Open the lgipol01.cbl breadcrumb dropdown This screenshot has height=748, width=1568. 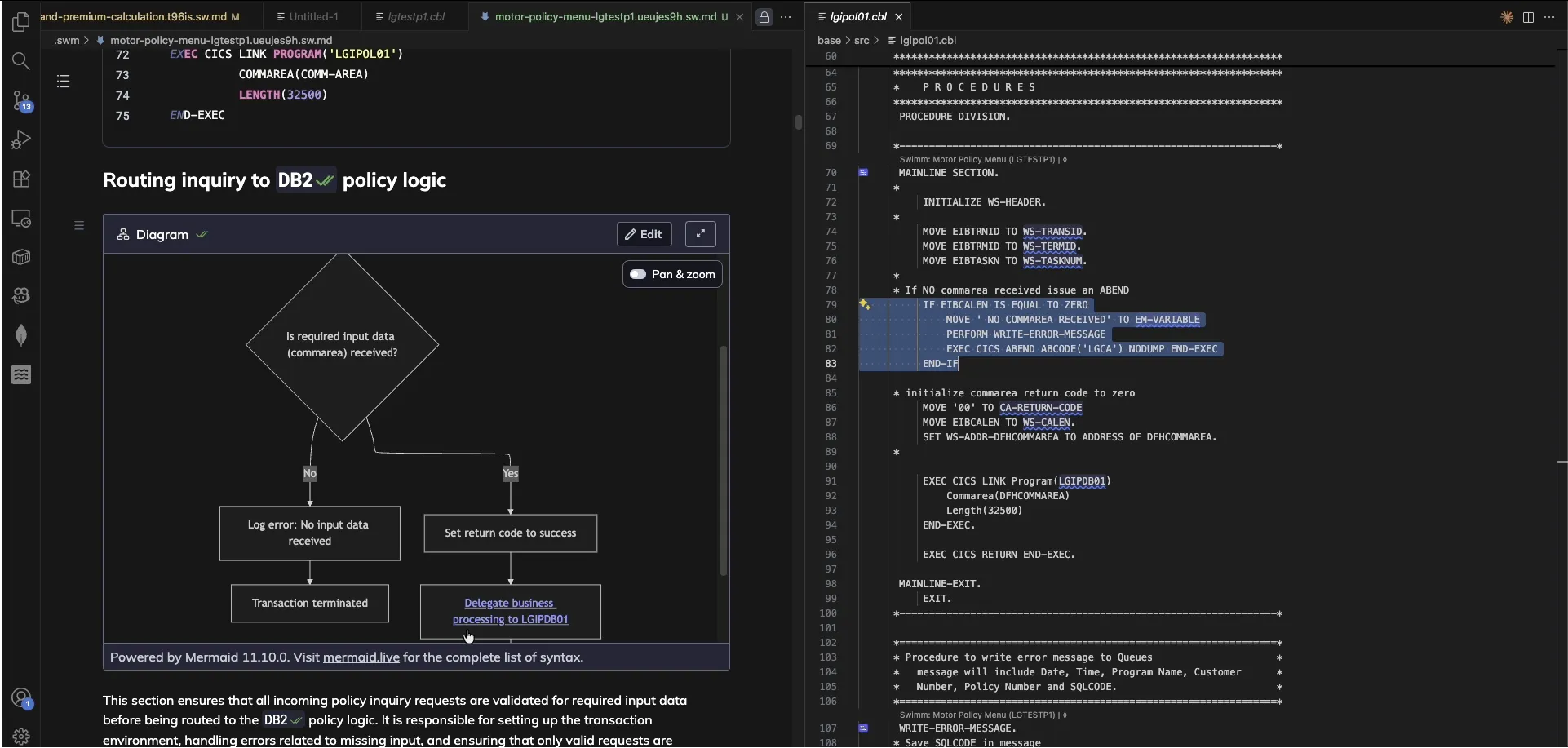928,40
